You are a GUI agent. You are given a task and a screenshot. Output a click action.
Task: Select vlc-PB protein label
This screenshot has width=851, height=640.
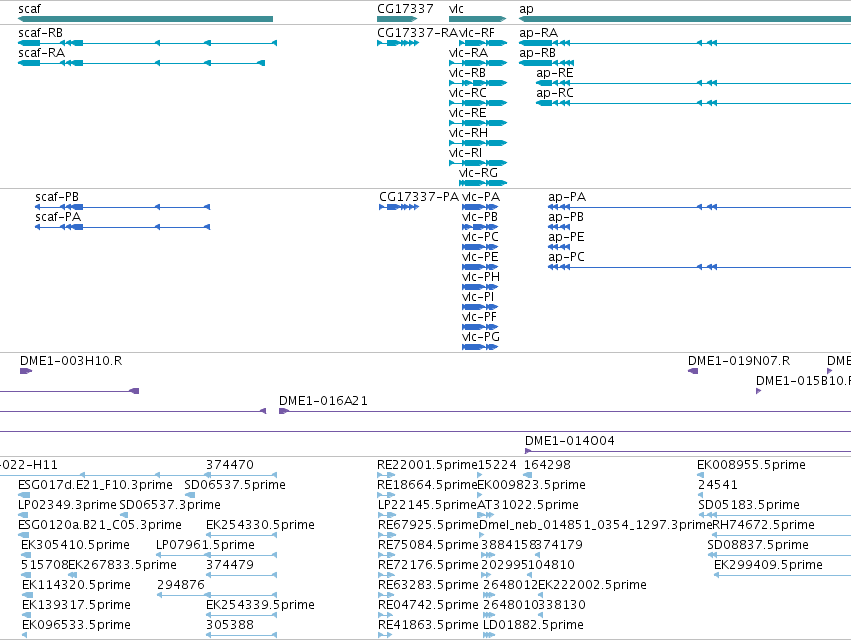coord(480,217)
